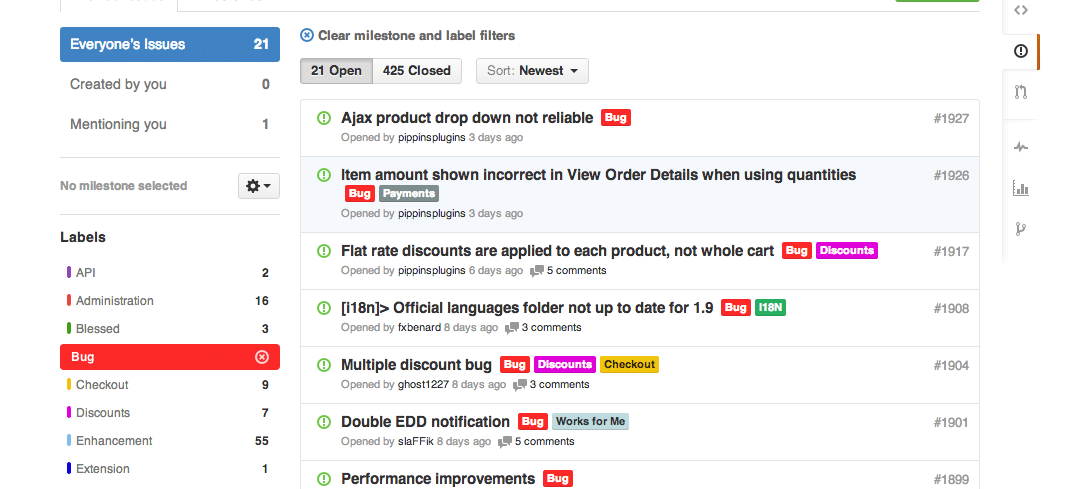Select the Issues exclamation icon in sidebar
The height and width of the screenshot is (489, 1083).
pos(1021,51)
